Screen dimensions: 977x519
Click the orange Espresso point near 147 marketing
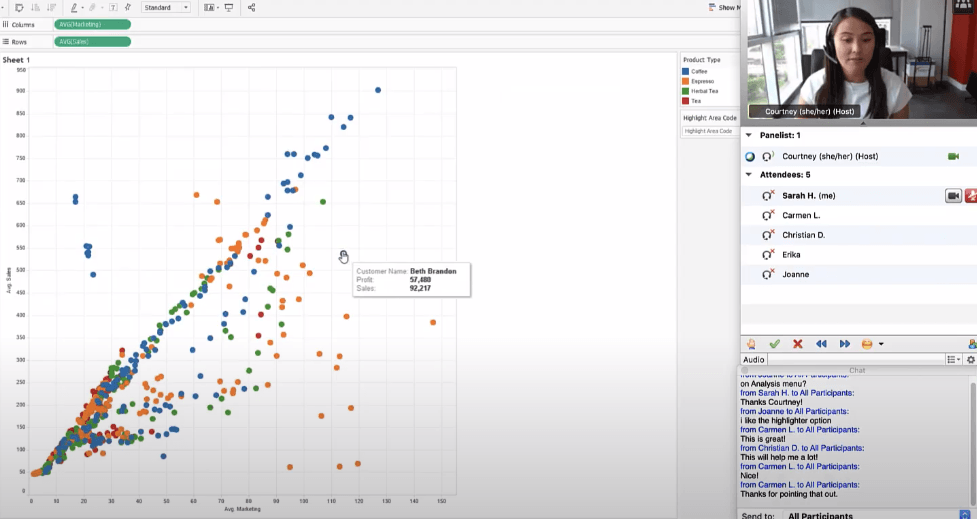tap(433, 322)
